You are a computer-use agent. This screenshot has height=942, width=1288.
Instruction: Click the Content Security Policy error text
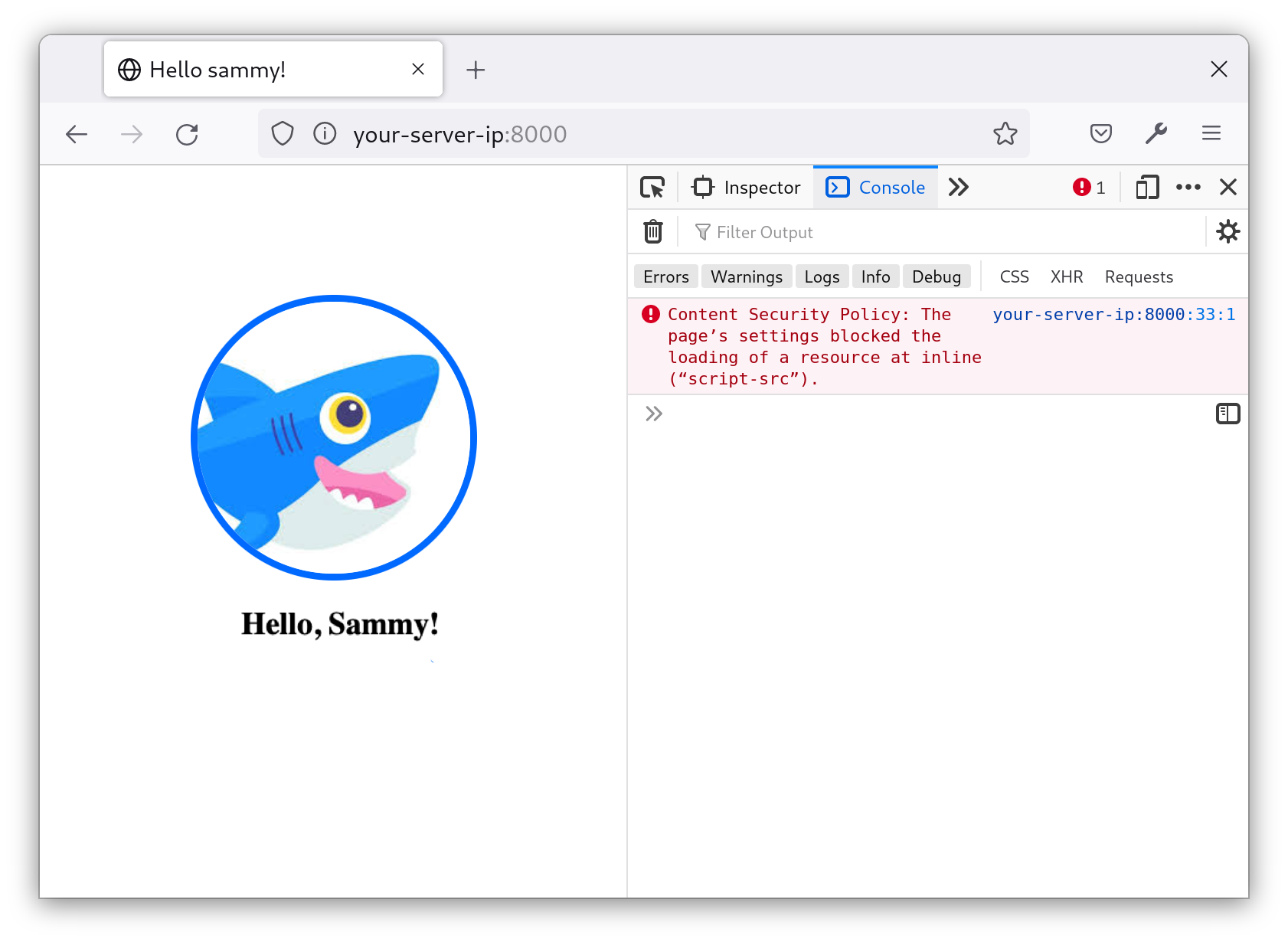click(825, 346)
